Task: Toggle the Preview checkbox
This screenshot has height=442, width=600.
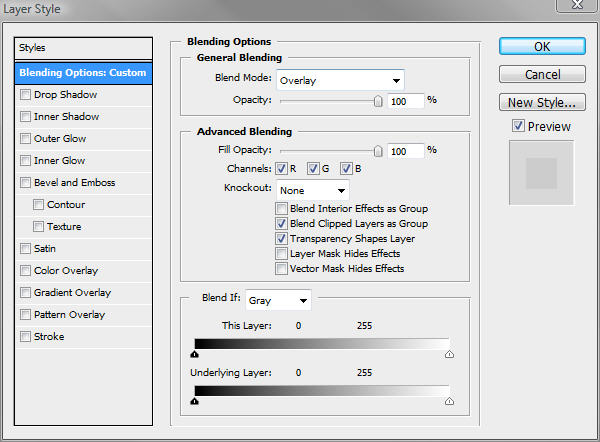Action: pos(518,126)
